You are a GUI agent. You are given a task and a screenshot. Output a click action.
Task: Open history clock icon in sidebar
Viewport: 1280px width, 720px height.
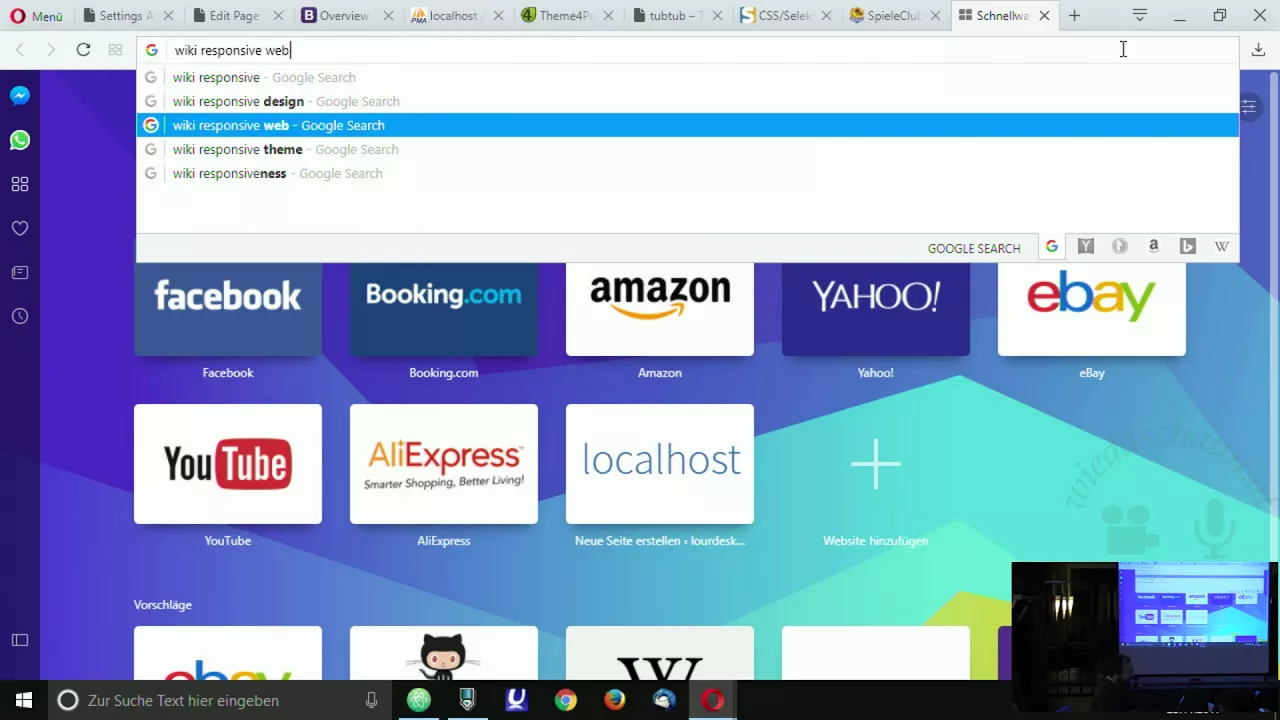coord(20,316)
